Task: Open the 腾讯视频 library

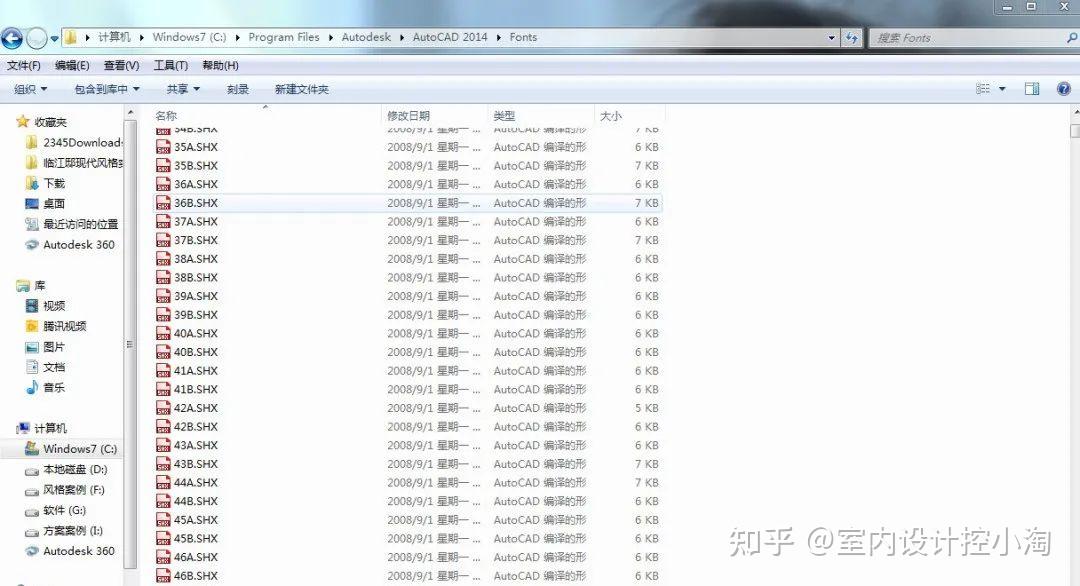Action: pyautogui.click(x=56, y=326)
